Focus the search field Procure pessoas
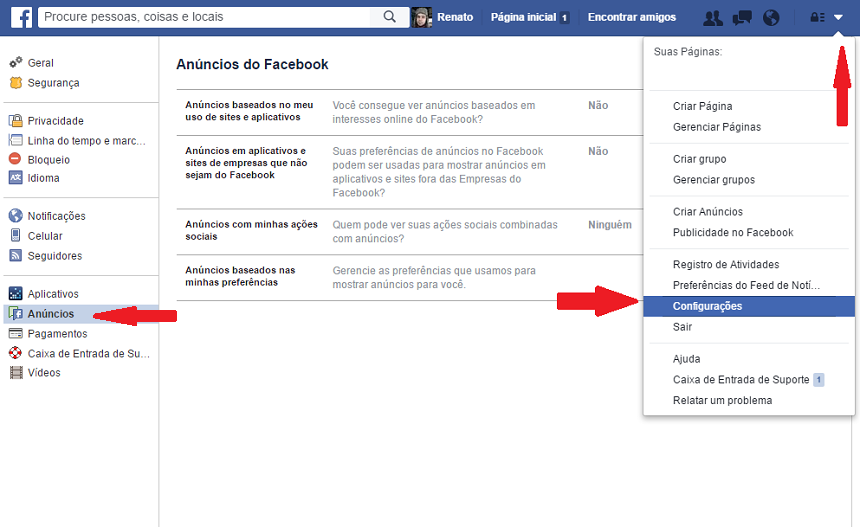Viewport: 860px width, 527px height. point(204,17)
